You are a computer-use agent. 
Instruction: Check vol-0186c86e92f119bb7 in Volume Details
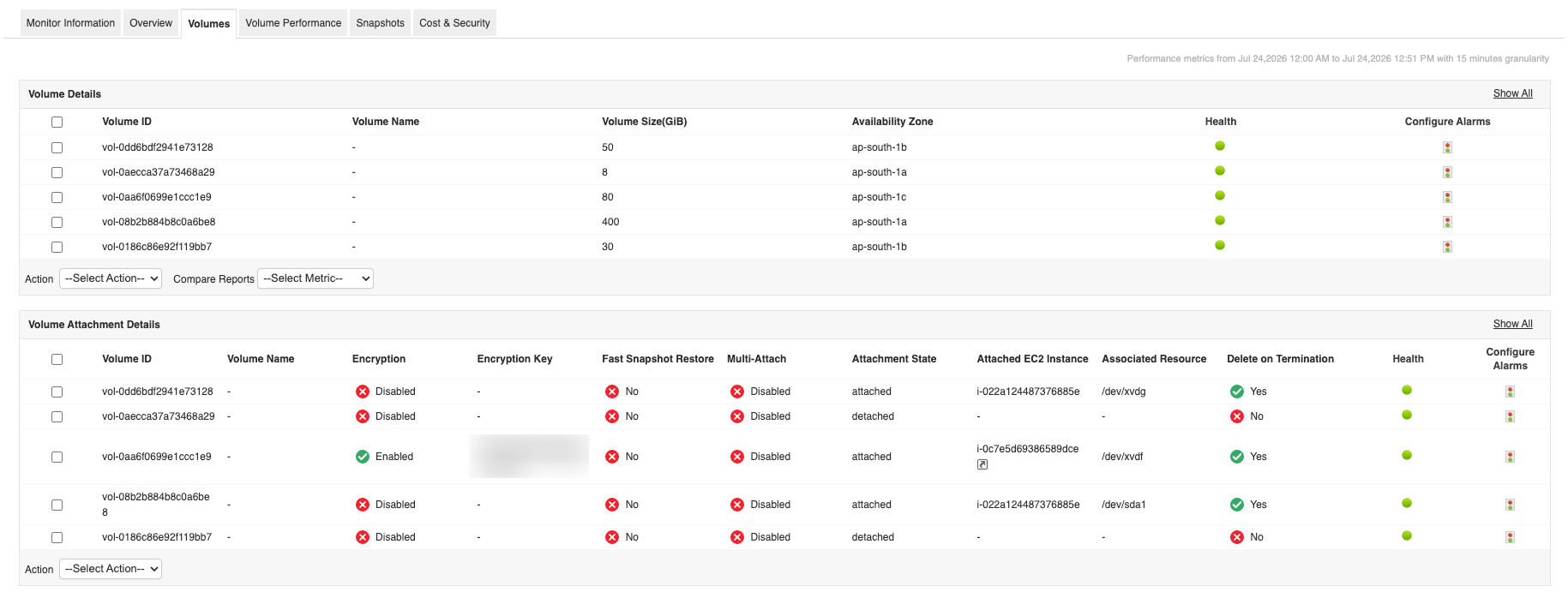point(57,247)
